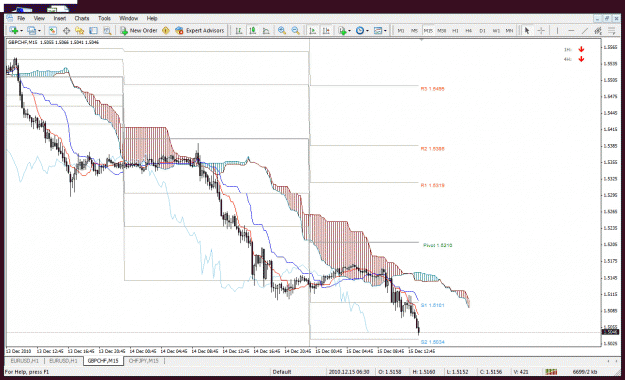This screenshot has width=625, height=380.
Task: Click the Default profile name in status bar
Action: 282,372
